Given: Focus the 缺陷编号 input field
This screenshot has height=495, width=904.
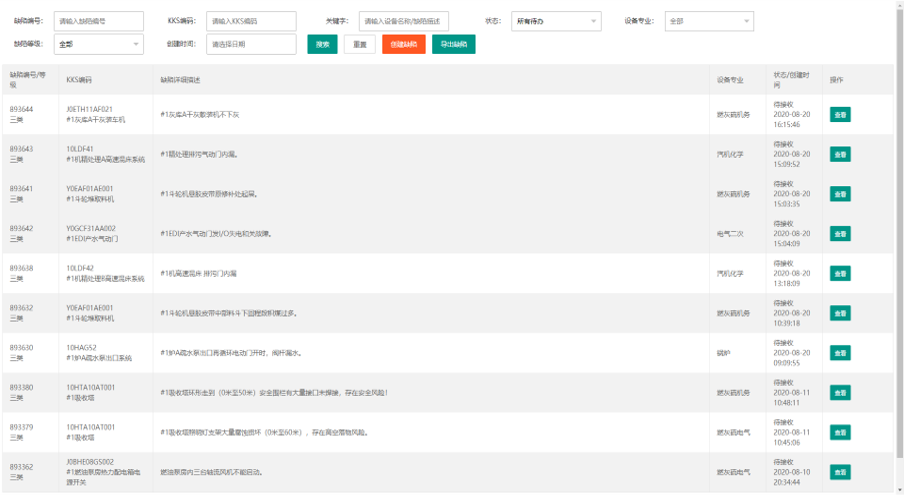Looking at the screenshot, I should click(98, 21).
